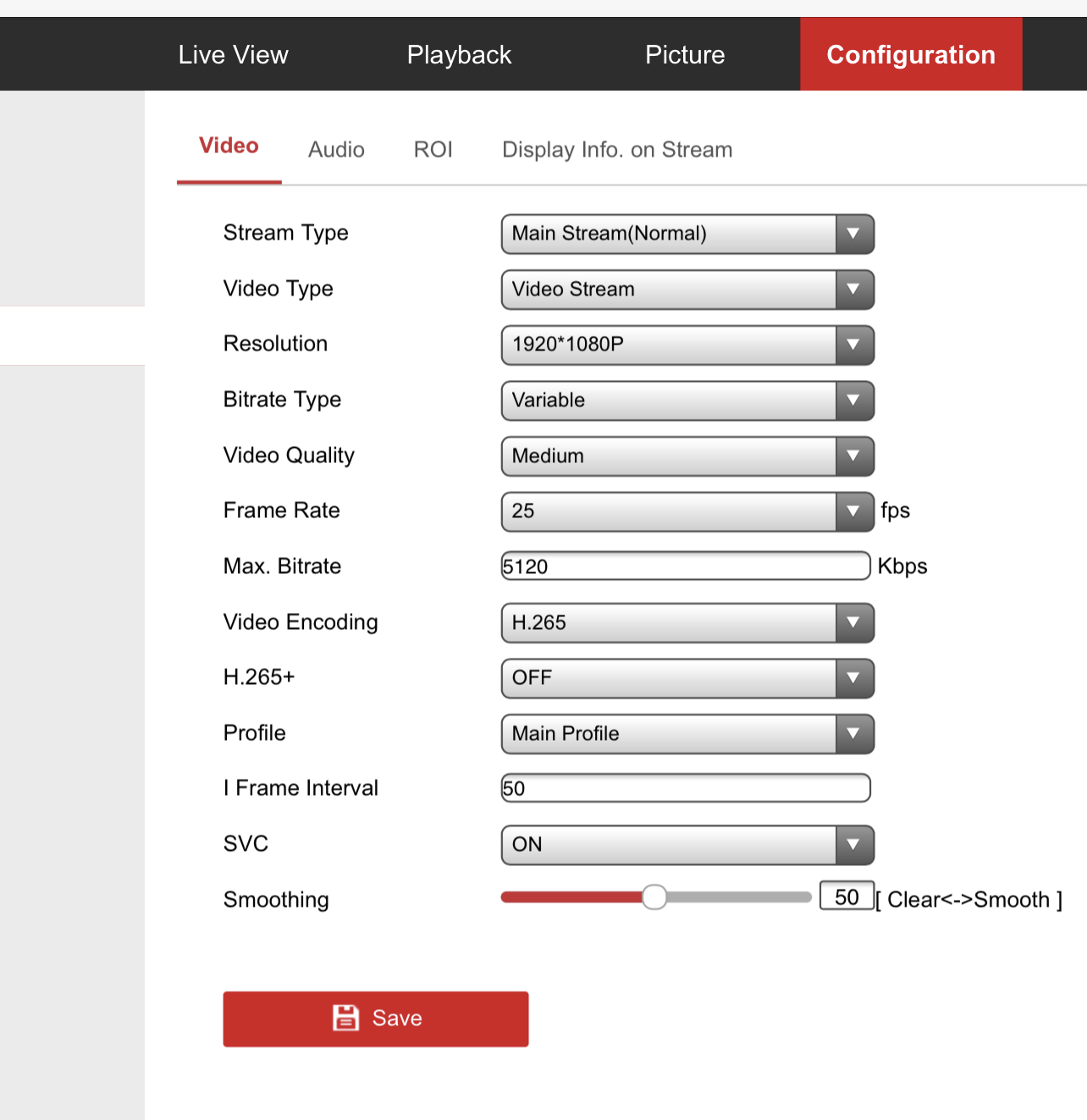Open the Video Quality dropdown
Viewport: 1087px width, 1120px height.
point(687,456)
